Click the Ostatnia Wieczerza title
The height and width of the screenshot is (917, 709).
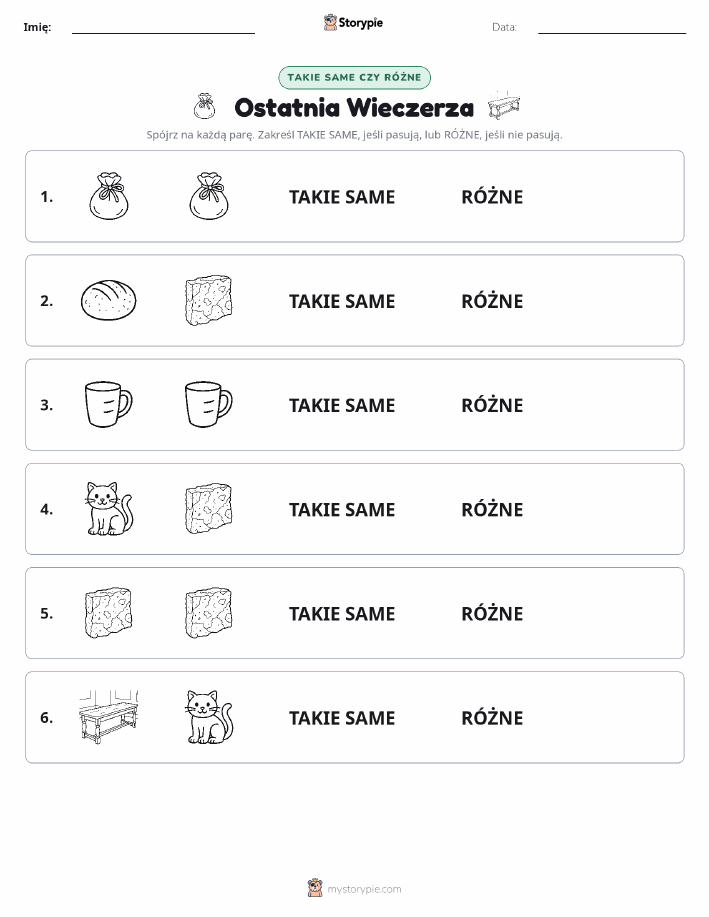pos(354,108)
